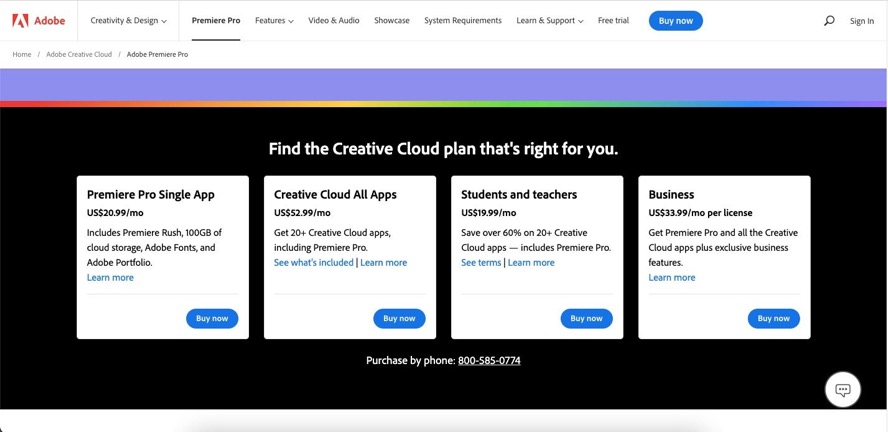Learn more about Premiere Pro Single App
Screen dimensions: 888x432
[110, 277]
